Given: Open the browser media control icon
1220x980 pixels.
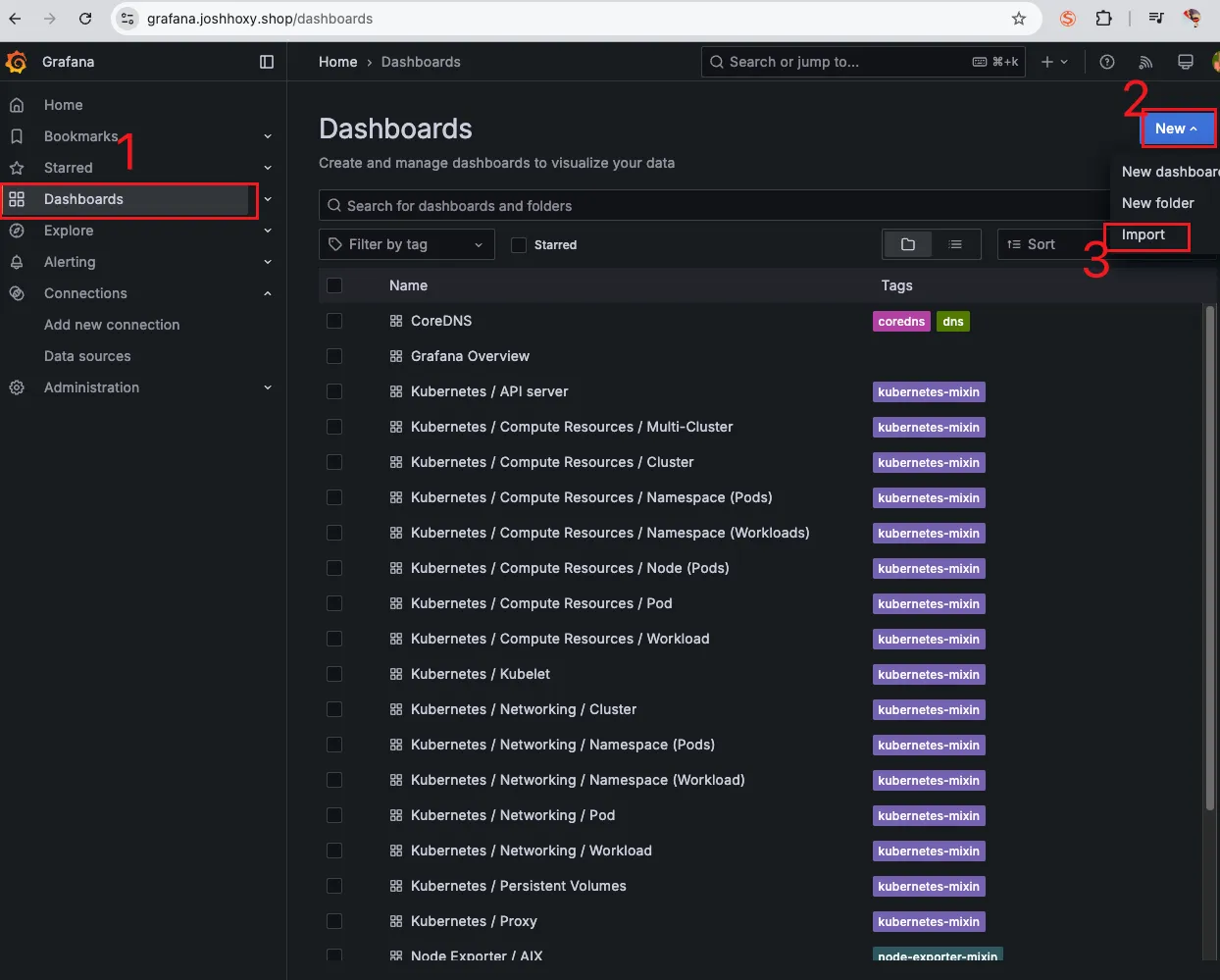Looking at the screenshot, I should [1156, 19].
